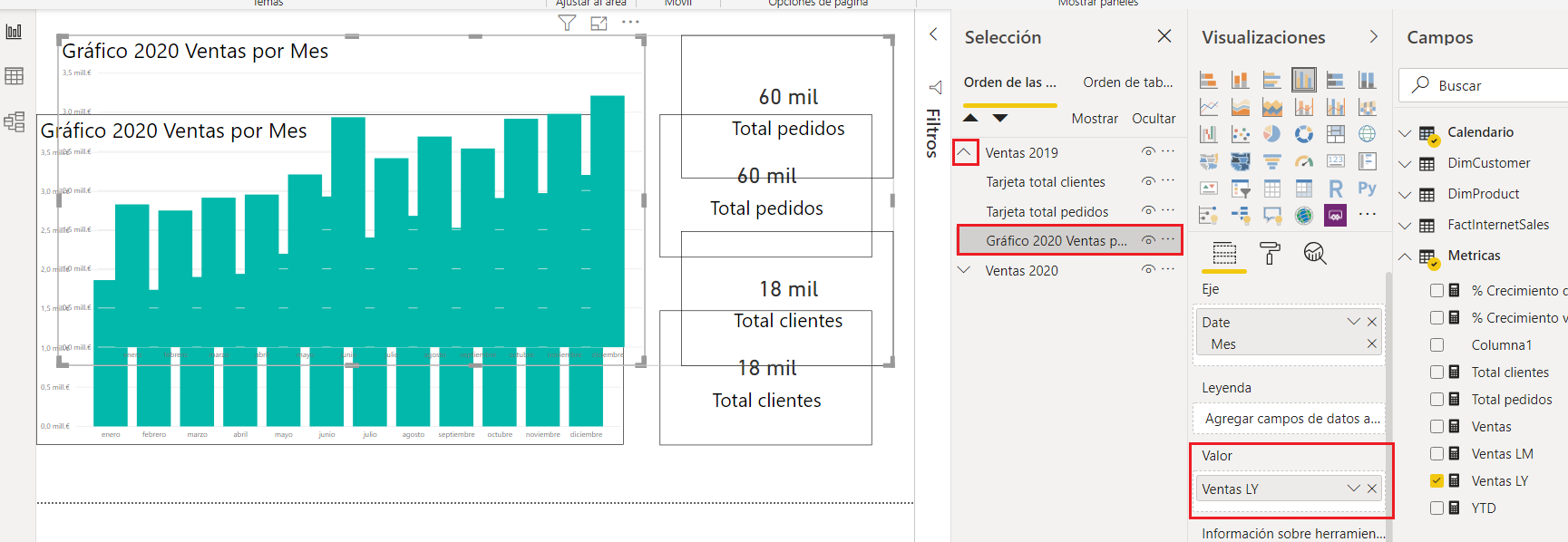This screenshot has width=1568, height=542.
Task: Open more options for Tarjeta total pedidos layer
Action: point(1168,210)
